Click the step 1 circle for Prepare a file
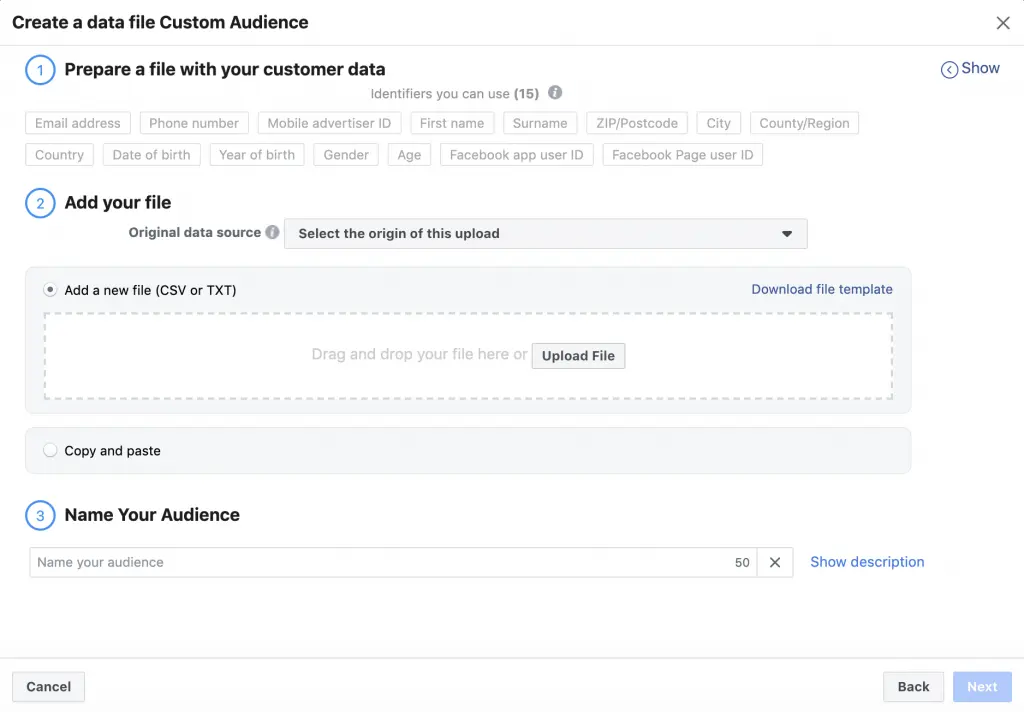This screenshot has height=712, width=1024. coord(38,70)
